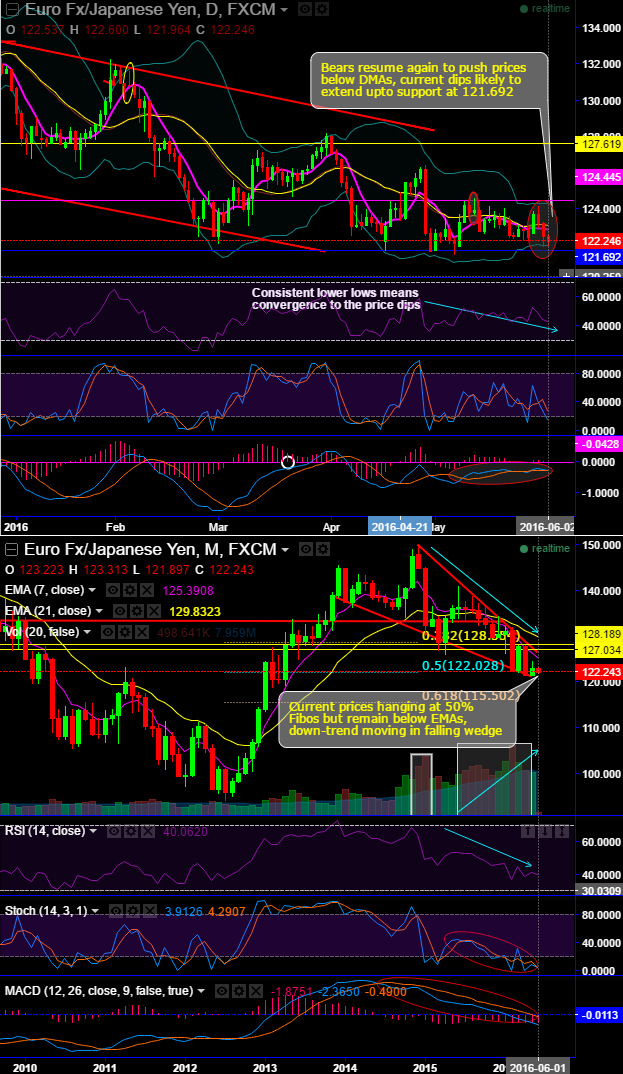Select the Stoch (14, 3, 1) legend label
Viewport: 623px width, 1074px height.
(45, 911)
